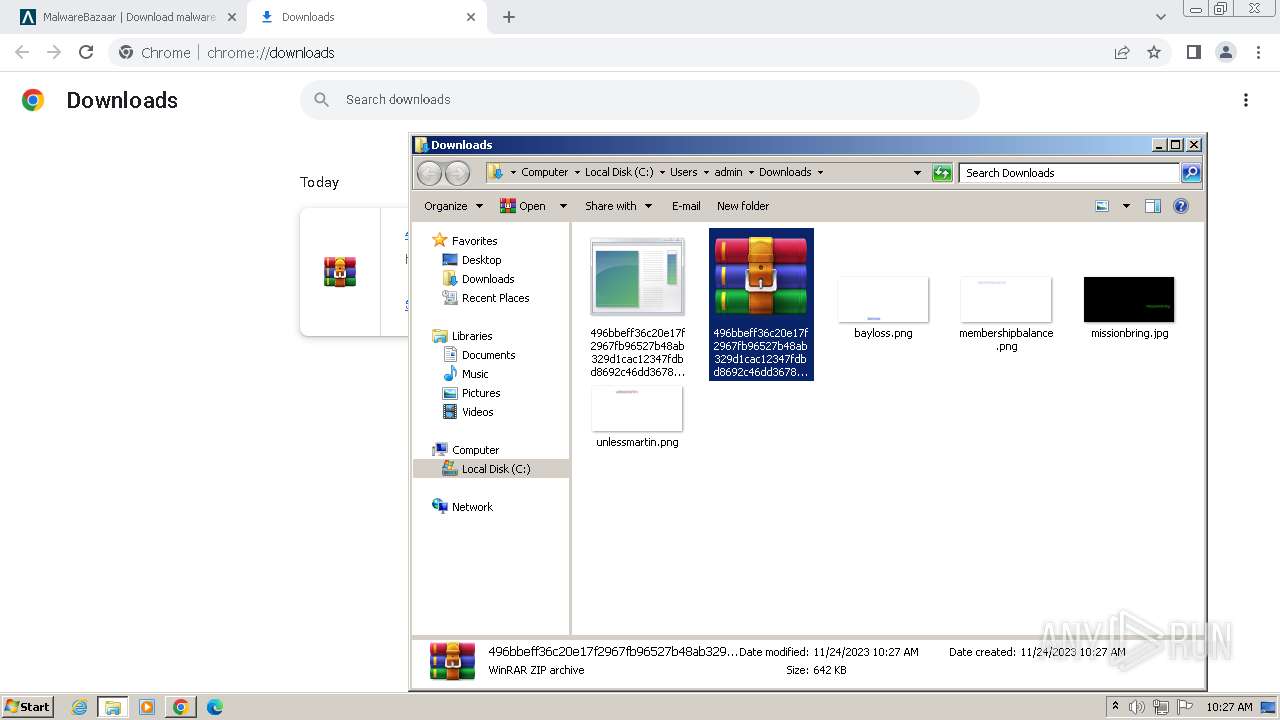
Task: Click the change view icon in Explorer toolbar
Action: point(1102,206)
